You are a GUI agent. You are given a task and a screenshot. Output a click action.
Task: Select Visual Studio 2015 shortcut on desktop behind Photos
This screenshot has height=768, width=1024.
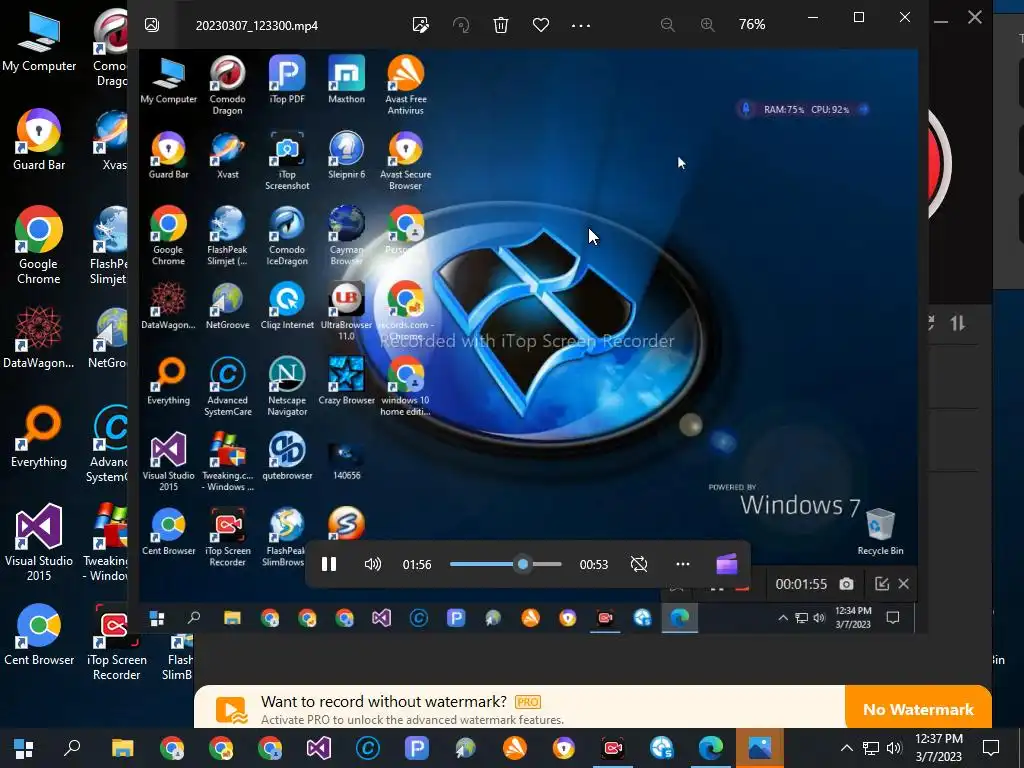point(39,542)
